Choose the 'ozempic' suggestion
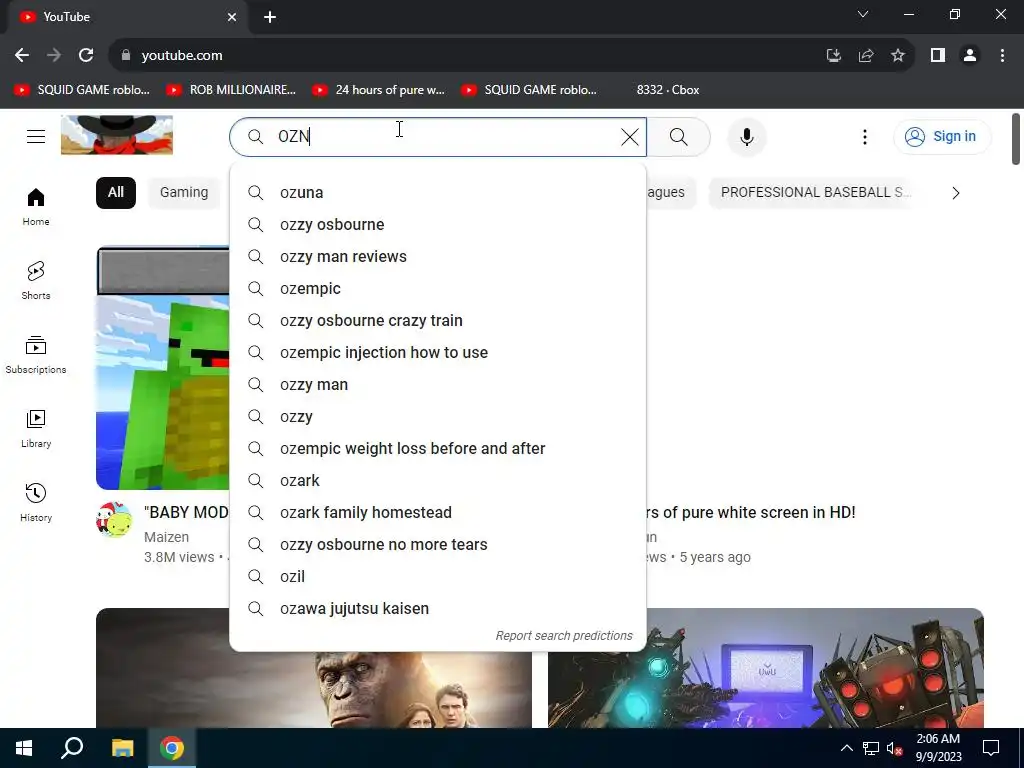The height and width of the screenshot is (768, 1024). (x=438, y=289)
